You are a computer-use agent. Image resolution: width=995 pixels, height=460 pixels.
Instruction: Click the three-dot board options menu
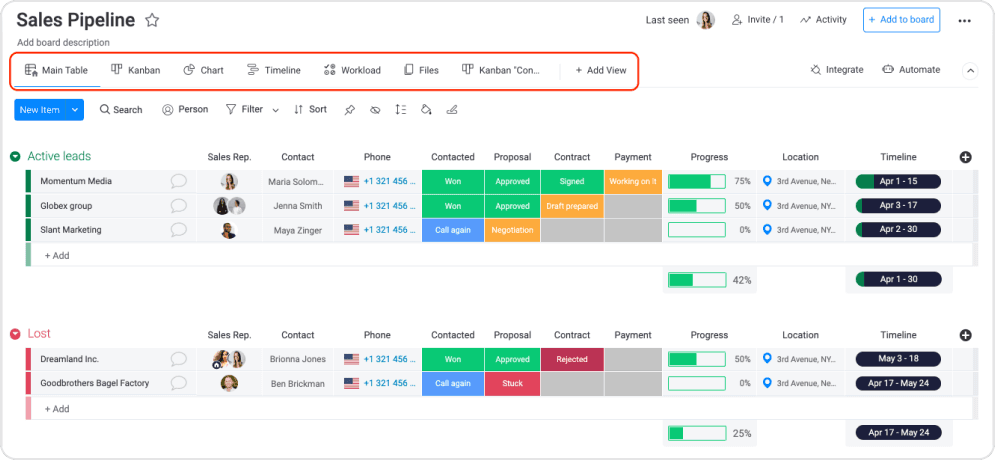(964, 21)
